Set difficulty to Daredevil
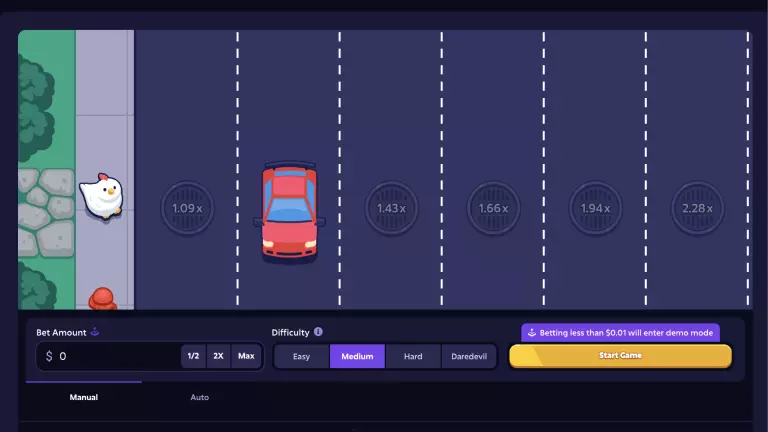This screenshot has height=432, width=768. click(469, 356)
